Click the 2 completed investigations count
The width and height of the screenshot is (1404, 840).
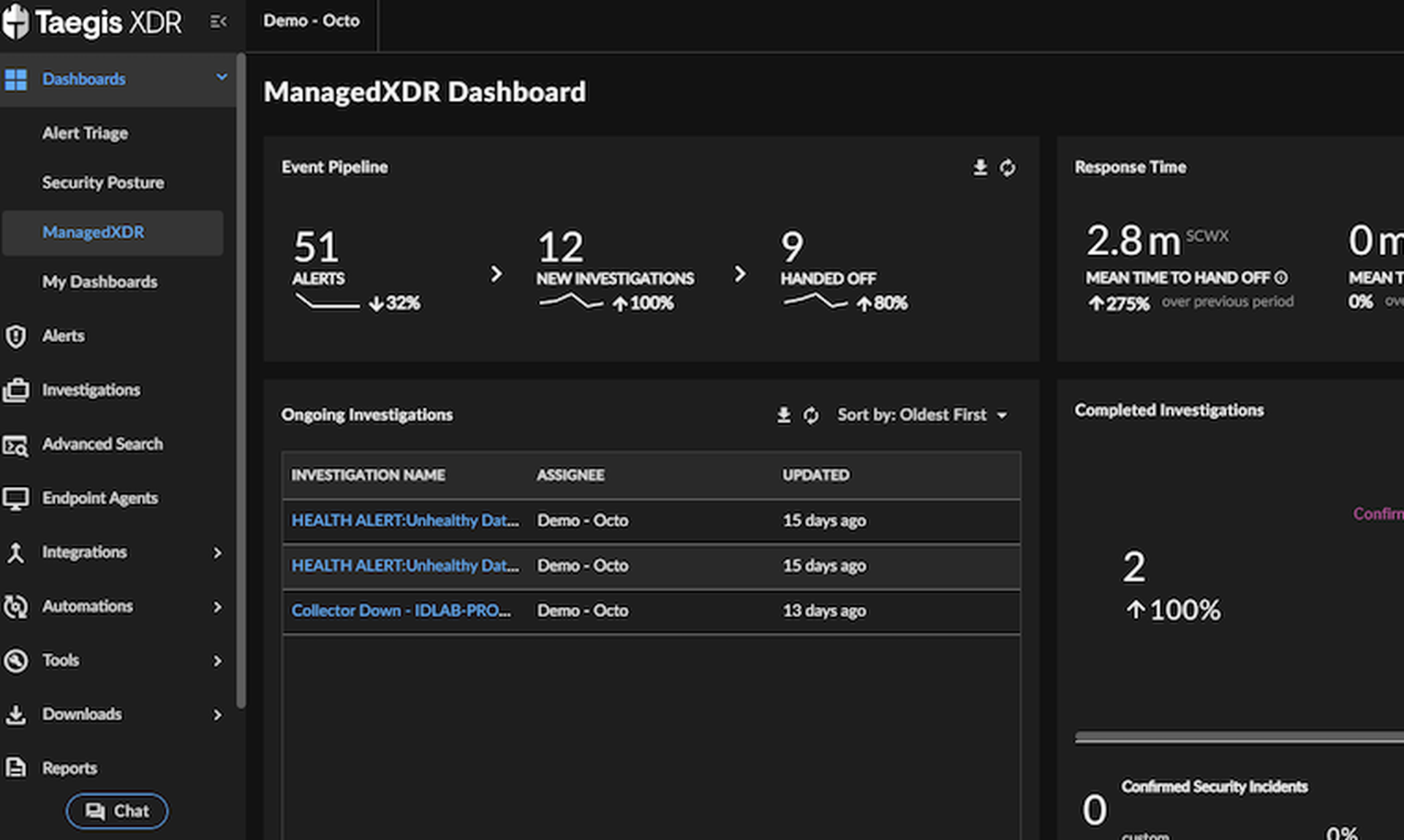click(1134, 567)
